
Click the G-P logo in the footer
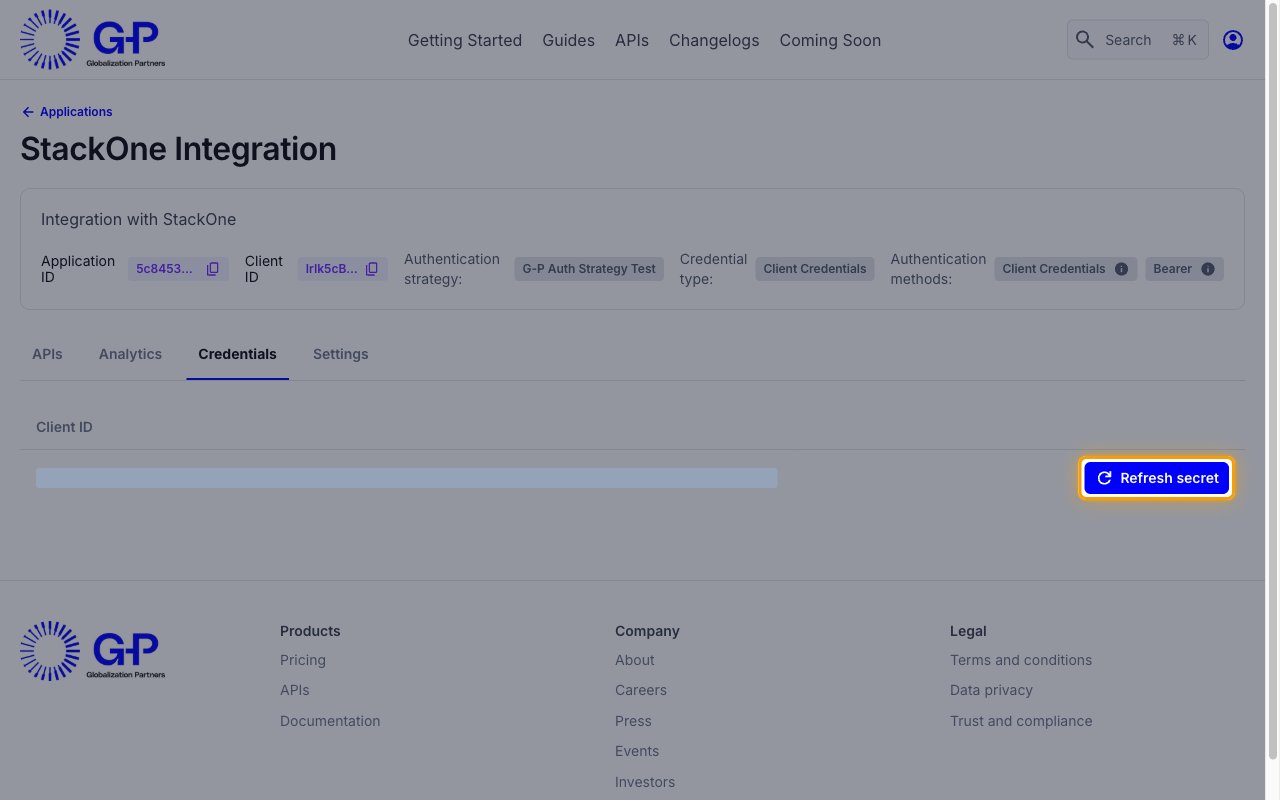[x=92, y=651]
